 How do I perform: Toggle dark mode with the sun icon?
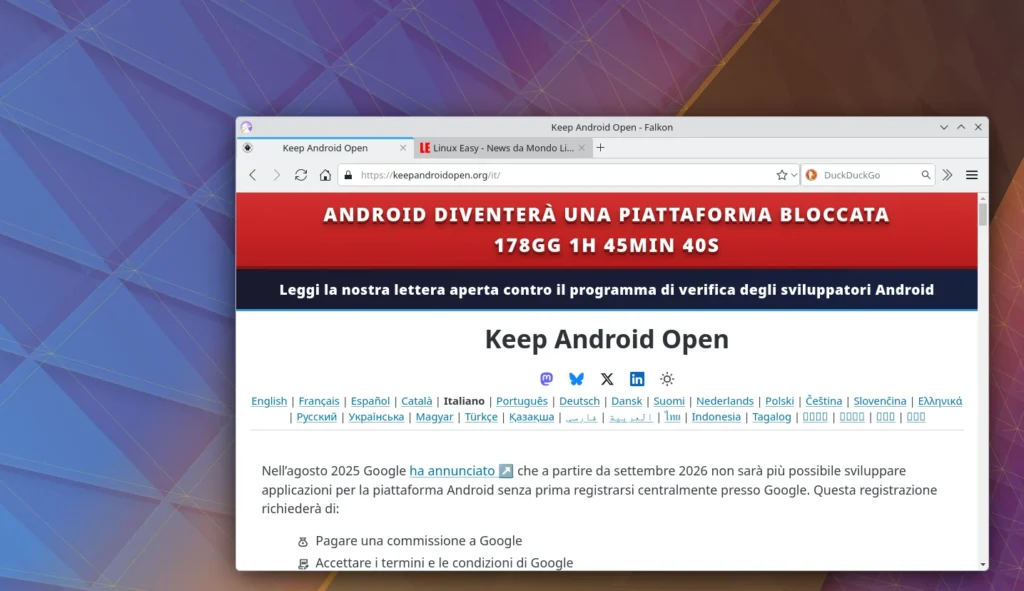coord(667,379)
